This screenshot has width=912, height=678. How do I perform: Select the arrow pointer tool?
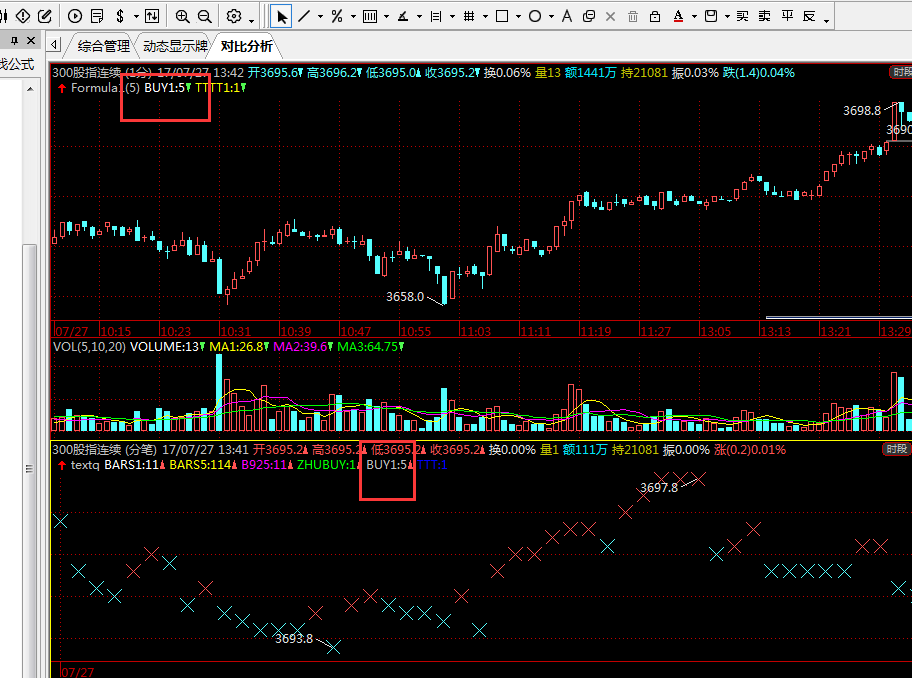pyautogui.click(x=282, y=16)
